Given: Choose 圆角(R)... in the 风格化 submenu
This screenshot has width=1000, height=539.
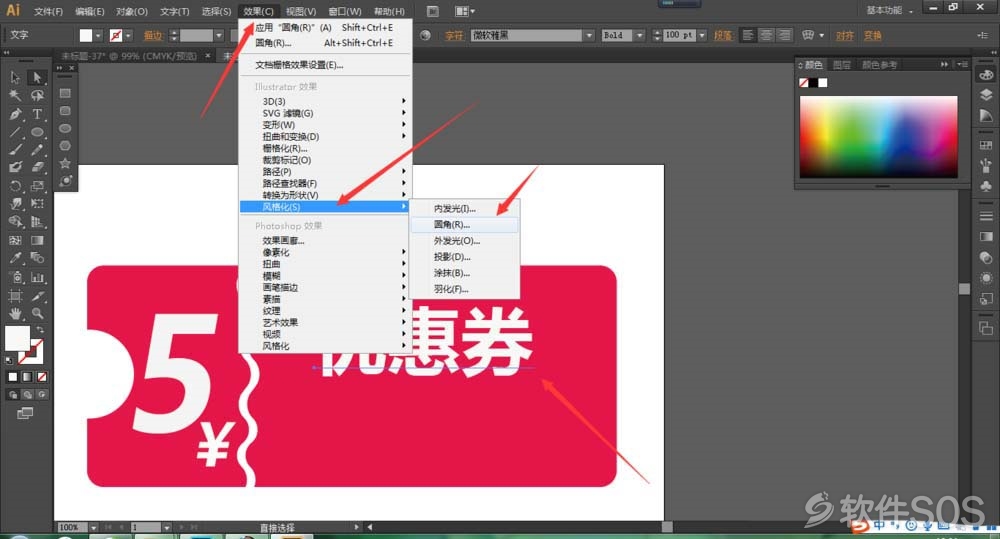Looking at the screenshot, I should tap(464, 225).
